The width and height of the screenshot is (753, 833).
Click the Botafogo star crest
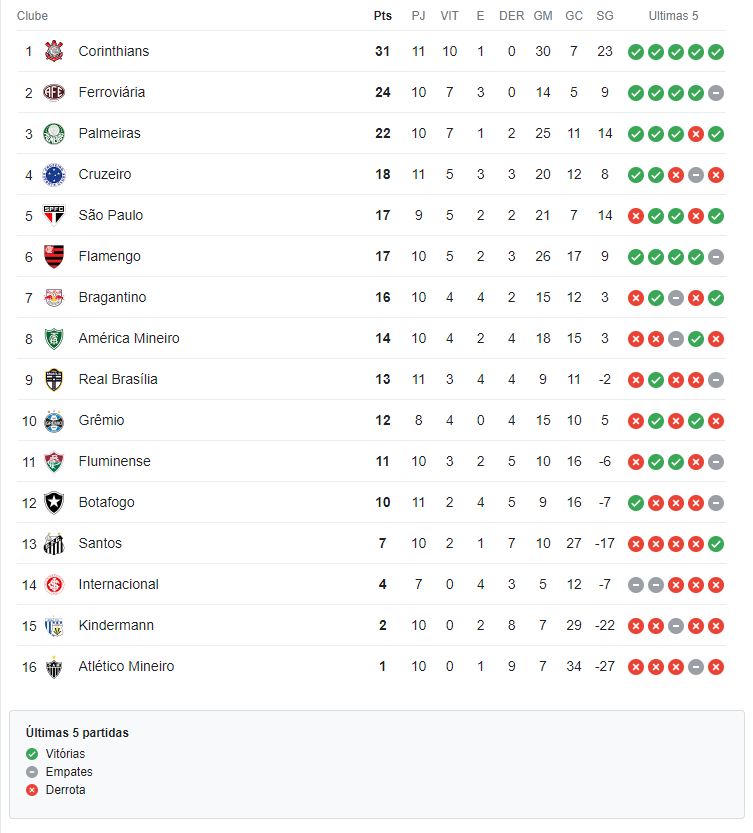[x=54, y=503]
